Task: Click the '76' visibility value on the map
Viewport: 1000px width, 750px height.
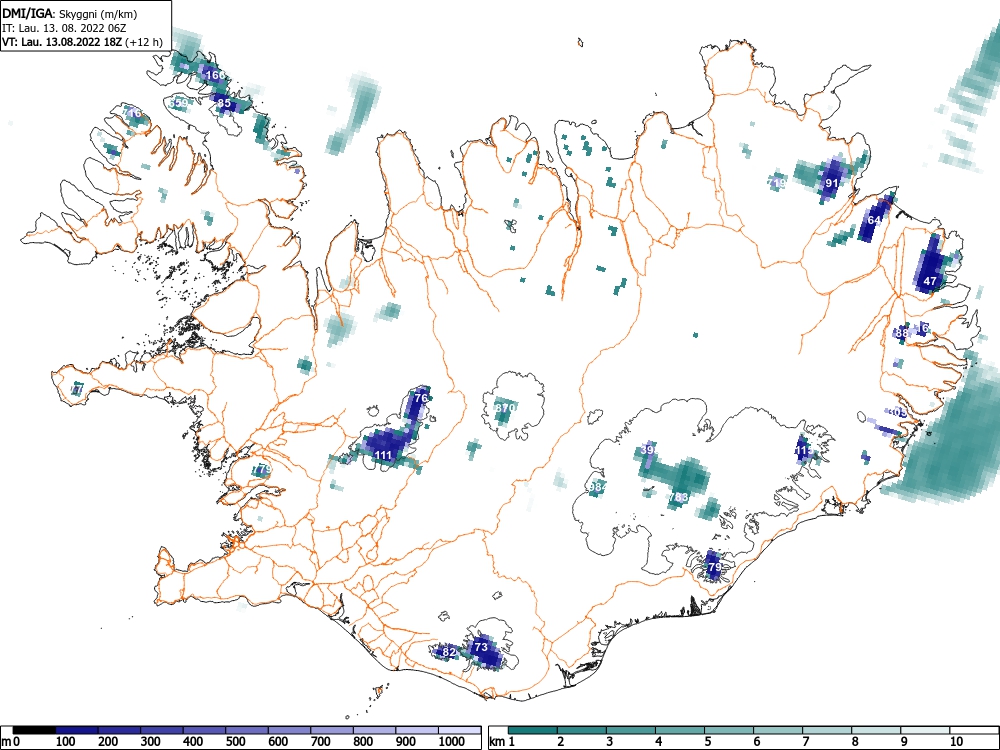Action: pos(421,398)
